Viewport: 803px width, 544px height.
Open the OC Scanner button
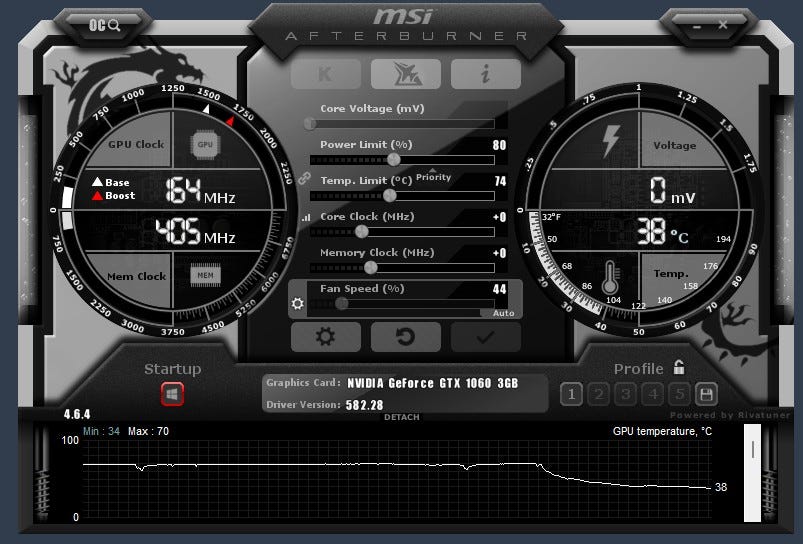coord(104,25)
